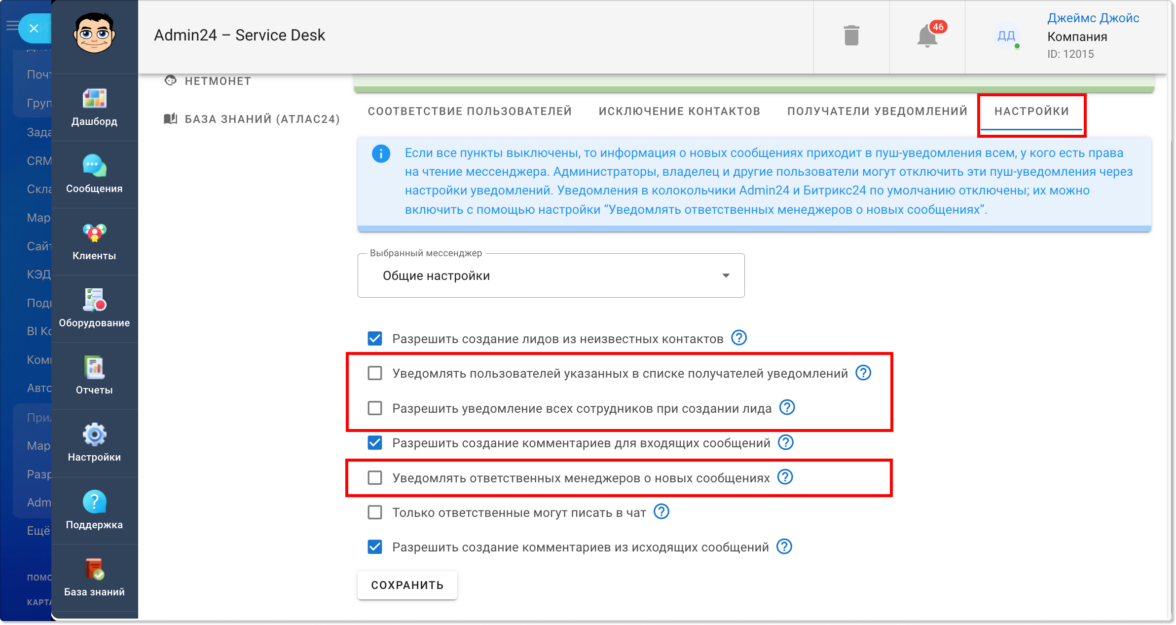Check Только ответственные могут писать в чат
This screenshot has width=1176, height=625.
pos(375,512)
